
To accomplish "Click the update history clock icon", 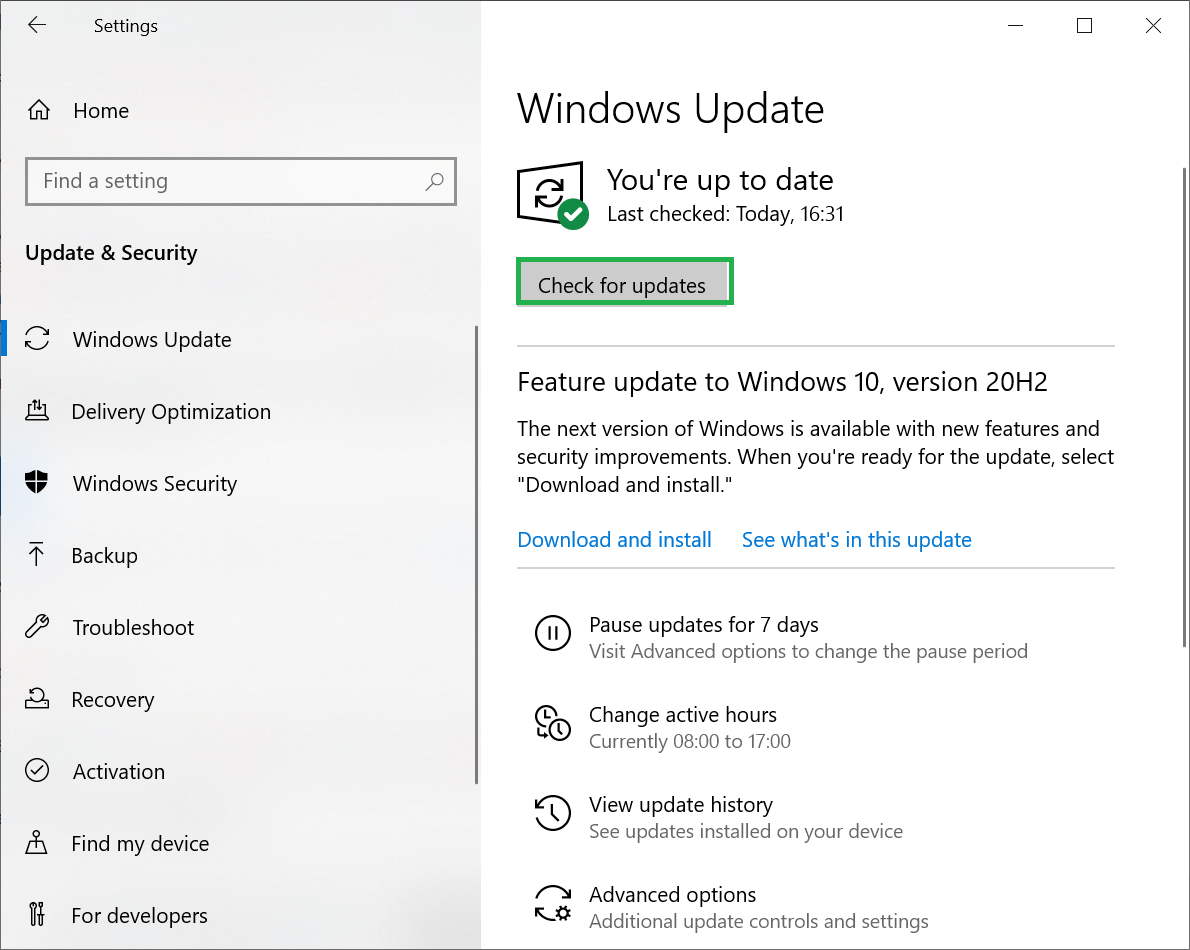I will point(552,813).
